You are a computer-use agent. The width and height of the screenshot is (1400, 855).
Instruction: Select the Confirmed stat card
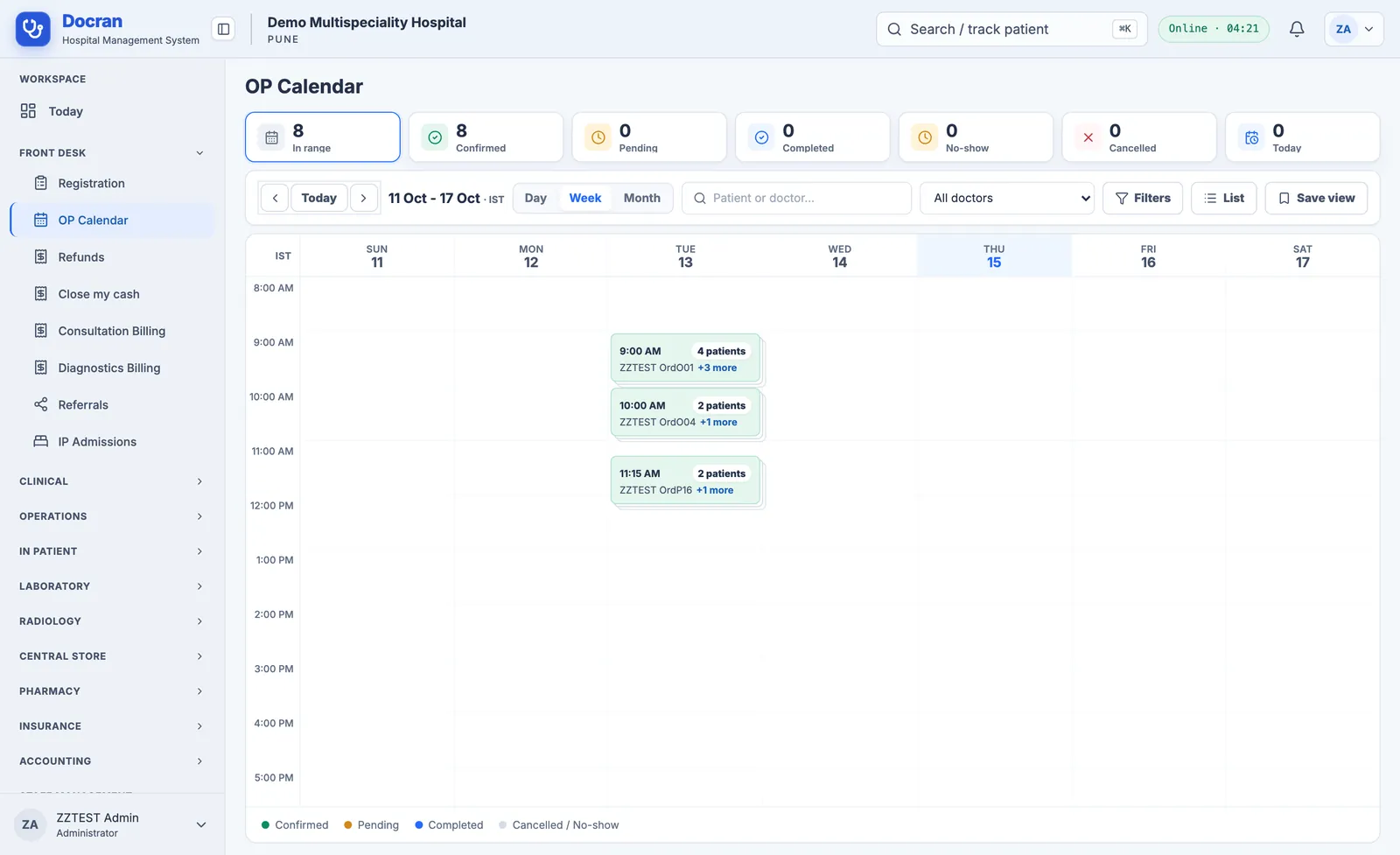(486, 137)
